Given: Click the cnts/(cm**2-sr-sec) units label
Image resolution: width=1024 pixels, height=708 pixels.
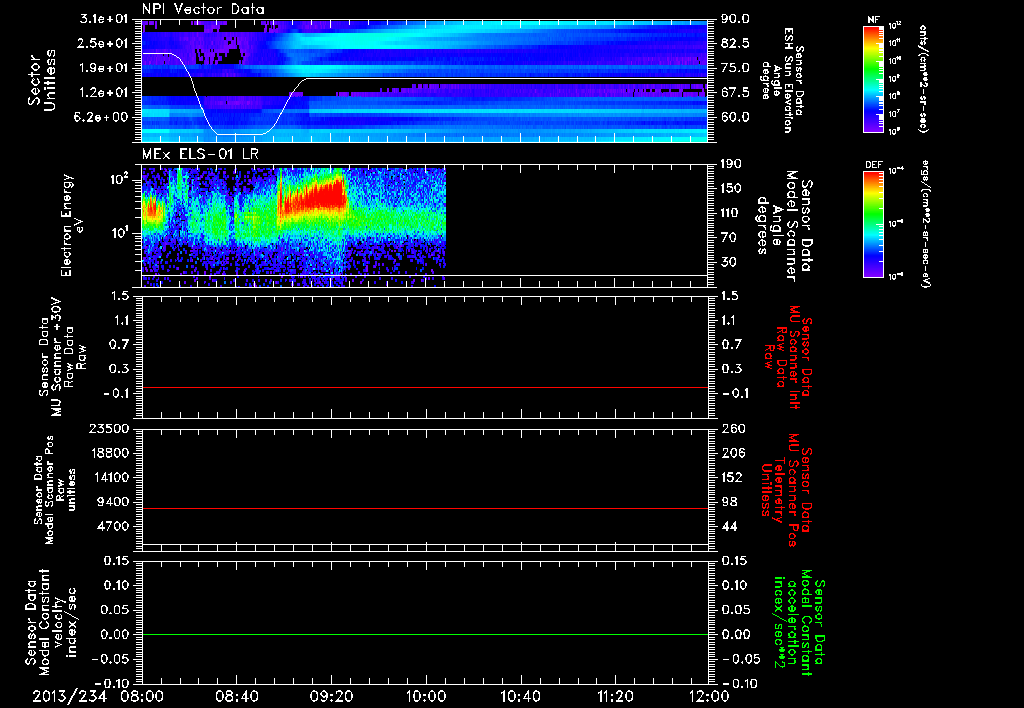Looking at the screenshot, I should click(x=923, y=79).
